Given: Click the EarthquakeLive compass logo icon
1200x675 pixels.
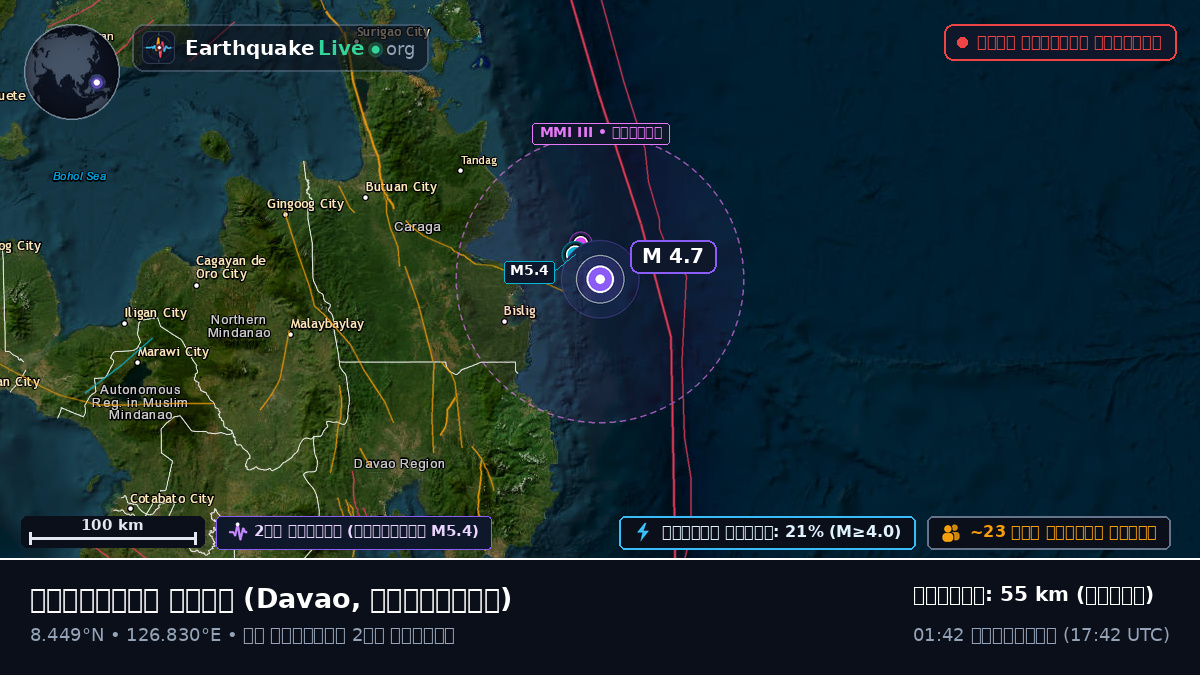Looking at the screenshot, I should coord(158,48).
